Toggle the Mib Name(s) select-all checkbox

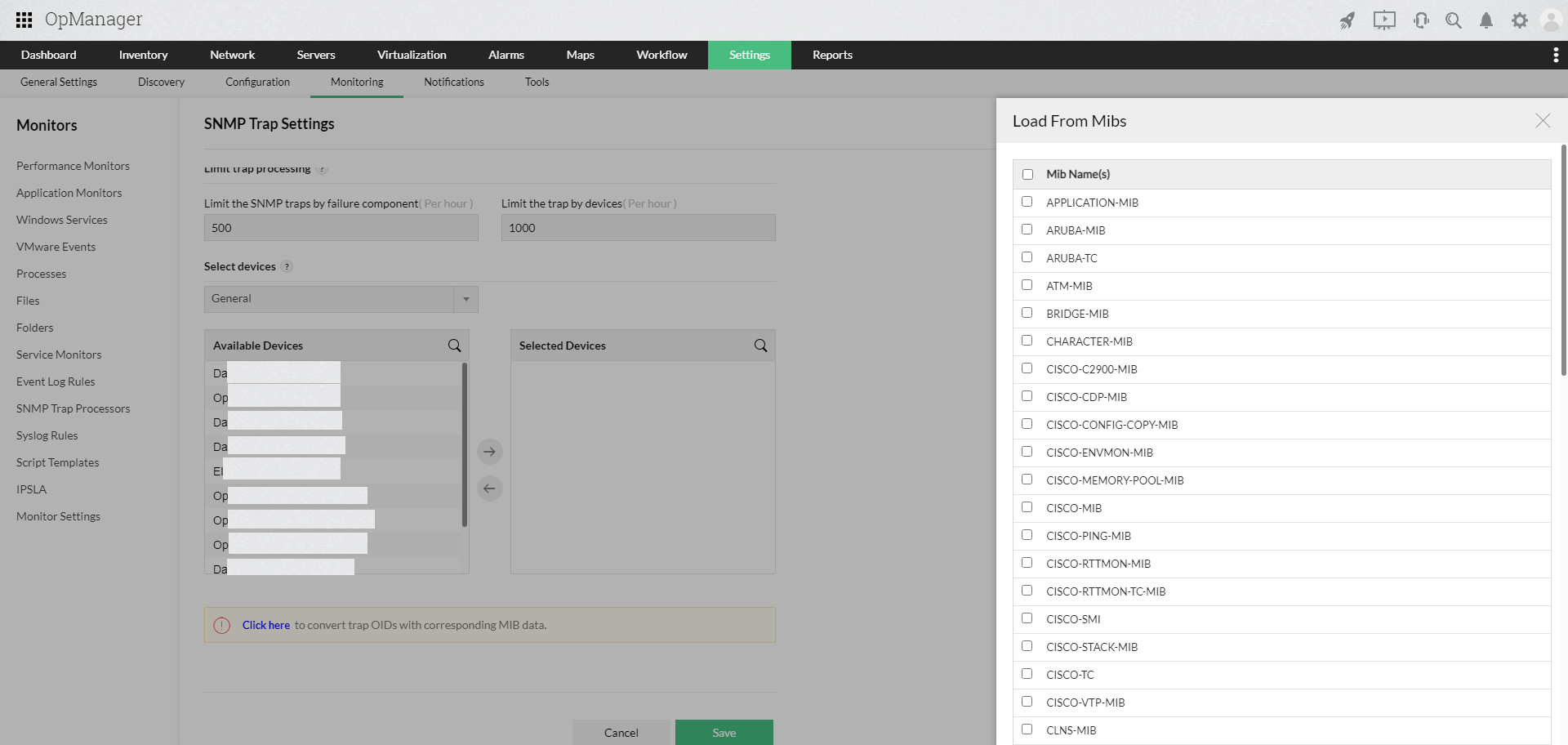[1028, 174]
